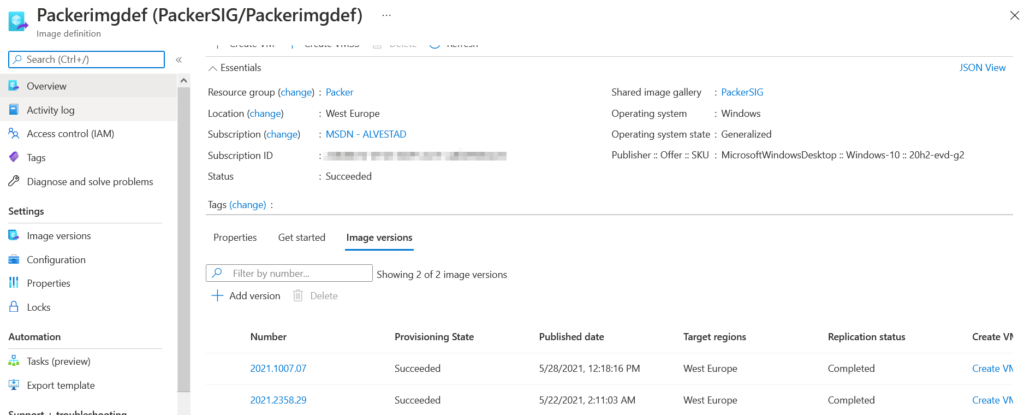The width and height of the screenshot is (1024, 415).
Task: Switch to the Get started tab
Action: [301, 237]
